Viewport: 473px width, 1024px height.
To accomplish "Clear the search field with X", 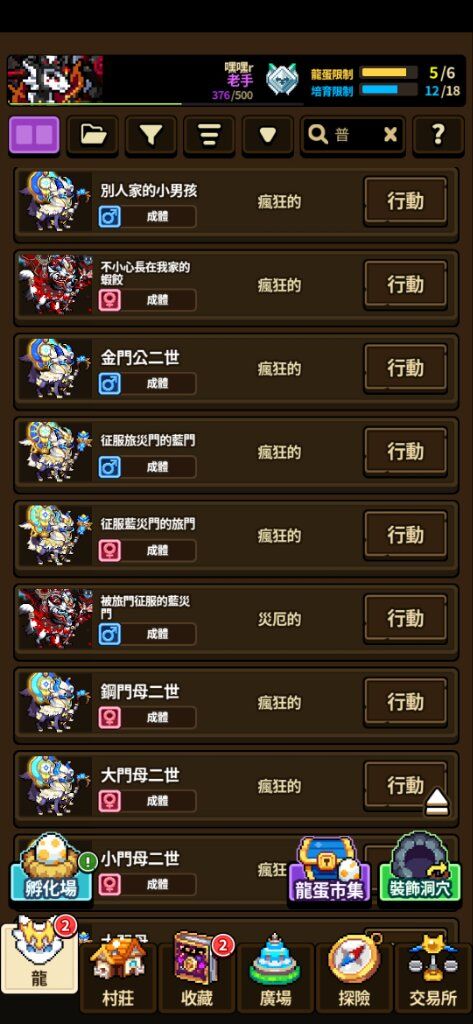I will [x=390, y=135].
